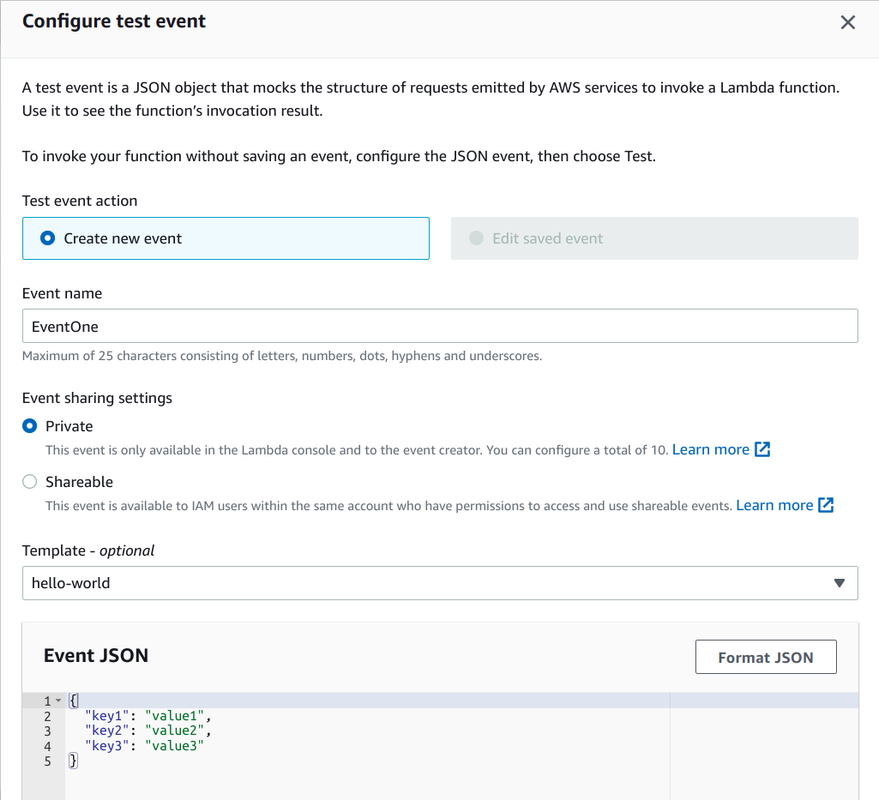Choose the Private sharing setting
879x800 pixels.
tap(30, 426)
